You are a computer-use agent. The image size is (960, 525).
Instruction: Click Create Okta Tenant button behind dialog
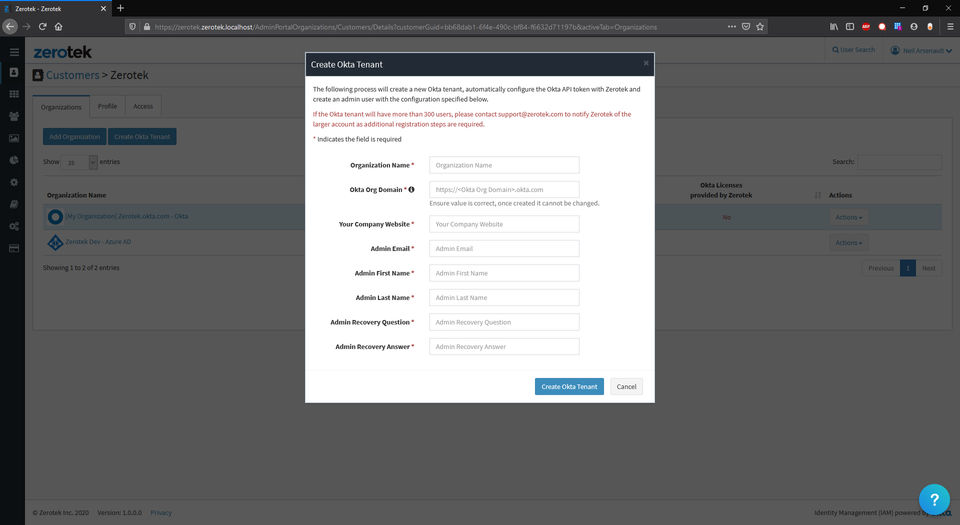[x=142, y=136]
